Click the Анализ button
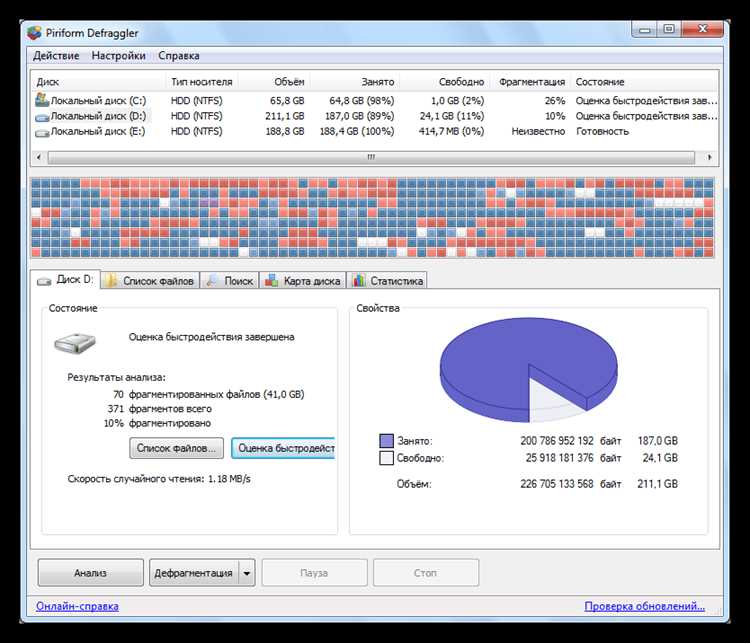 tap(90, 573)
